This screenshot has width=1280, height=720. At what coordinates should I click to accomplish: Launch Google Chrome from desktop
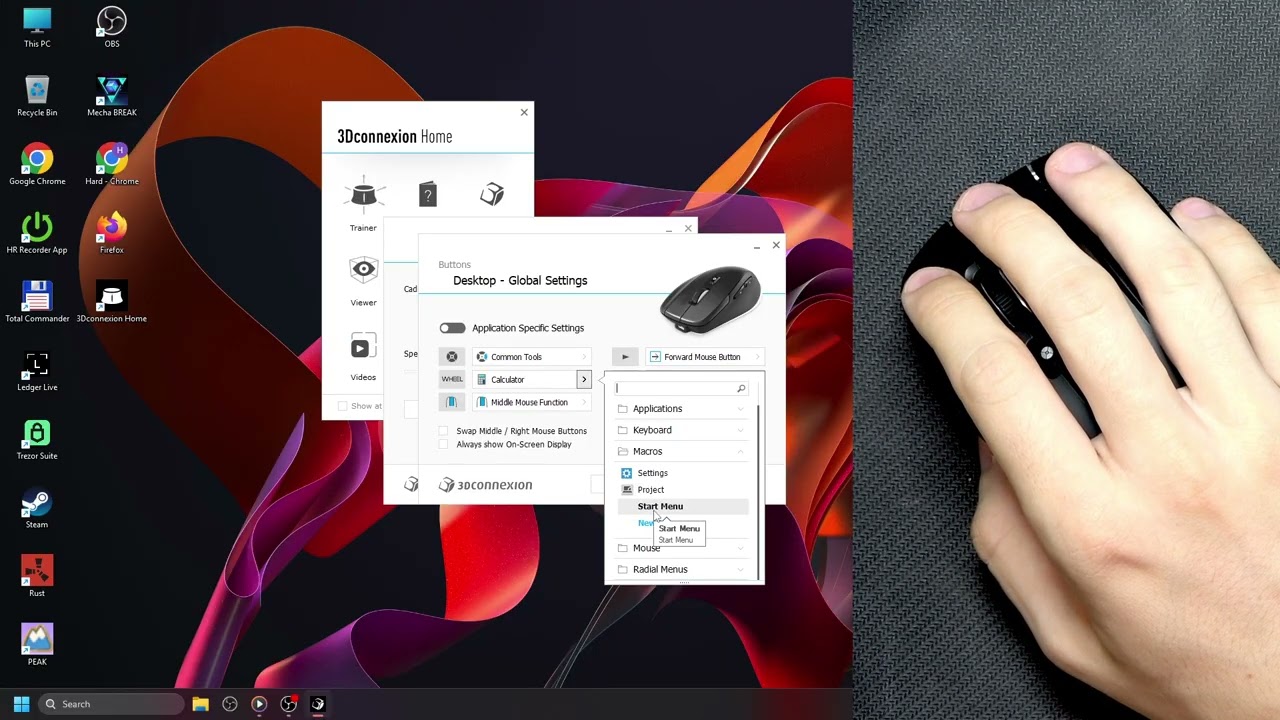37,165
